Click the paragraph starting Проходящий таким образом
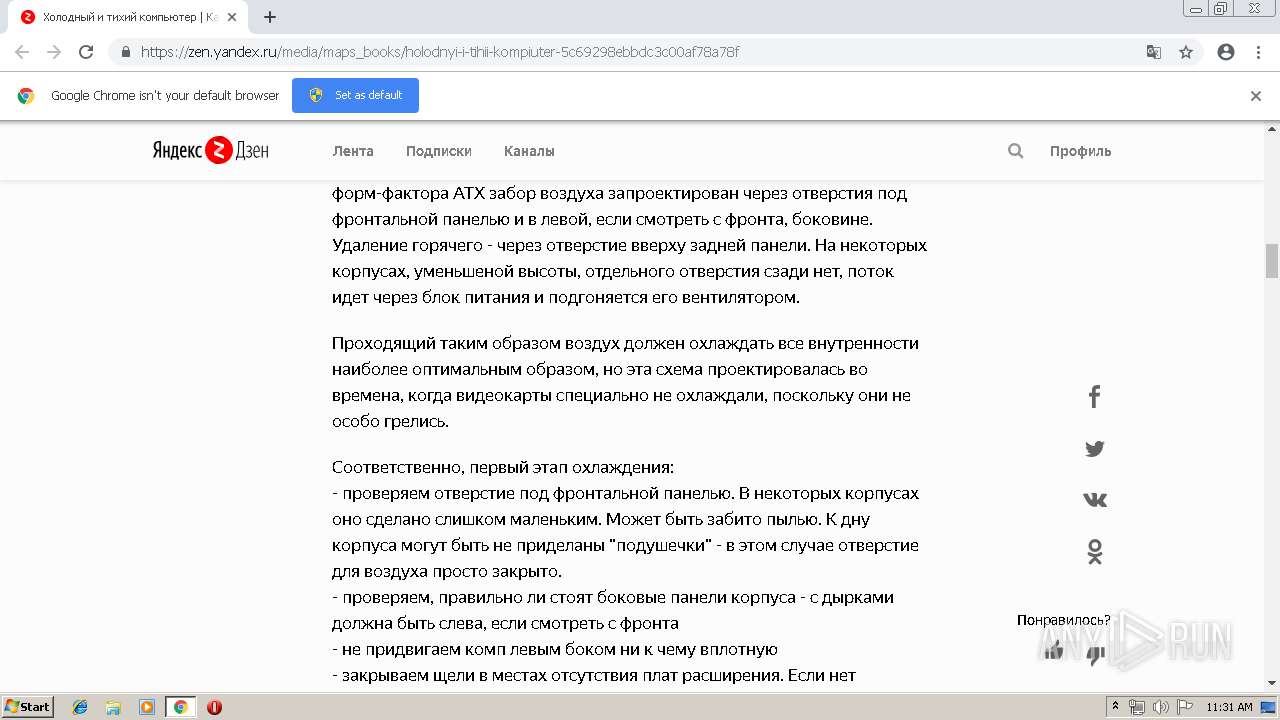 pos(625,382)
